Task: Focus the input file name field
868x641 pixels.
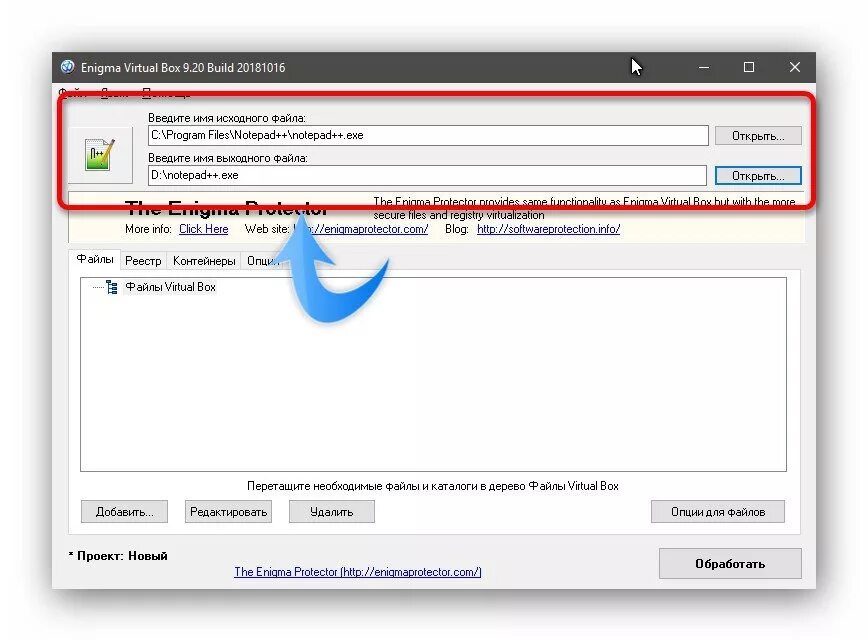Action: click(x=428, y=136)
